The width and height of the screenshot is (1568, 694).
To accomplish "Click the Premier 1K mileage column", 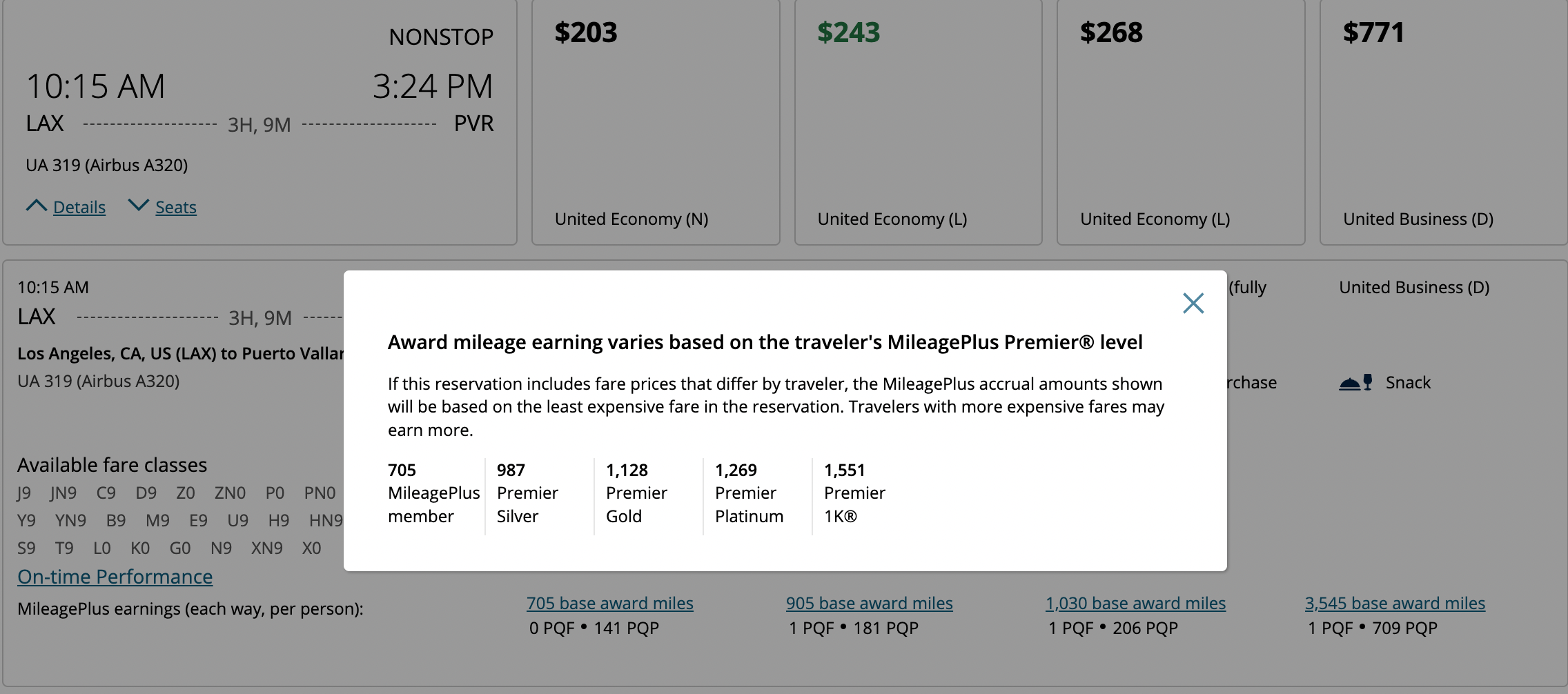I will click(x=855, y=493).
